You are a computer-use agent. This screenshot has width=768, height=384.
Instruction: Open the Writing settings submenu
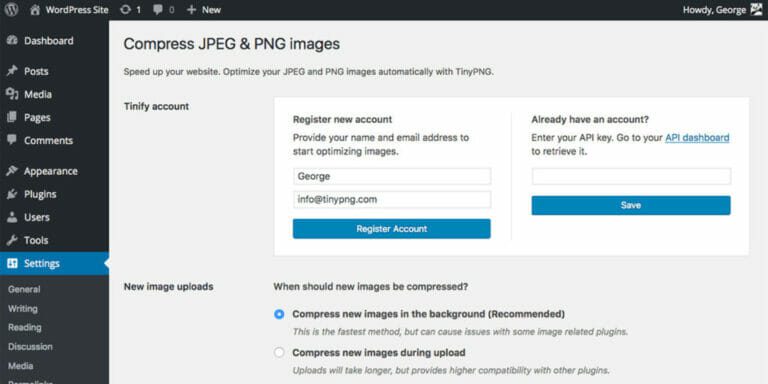point(23,309)
